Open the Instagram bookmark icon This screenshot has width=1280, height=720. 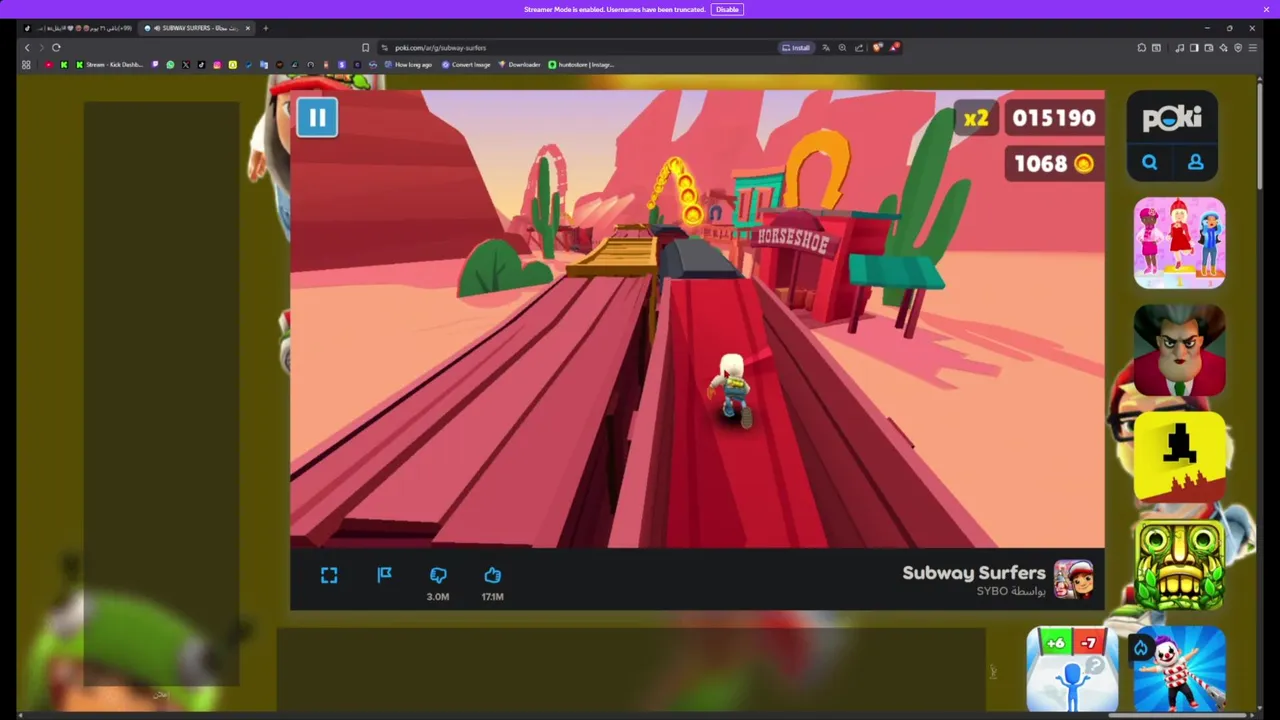click(x=217, y=65)
